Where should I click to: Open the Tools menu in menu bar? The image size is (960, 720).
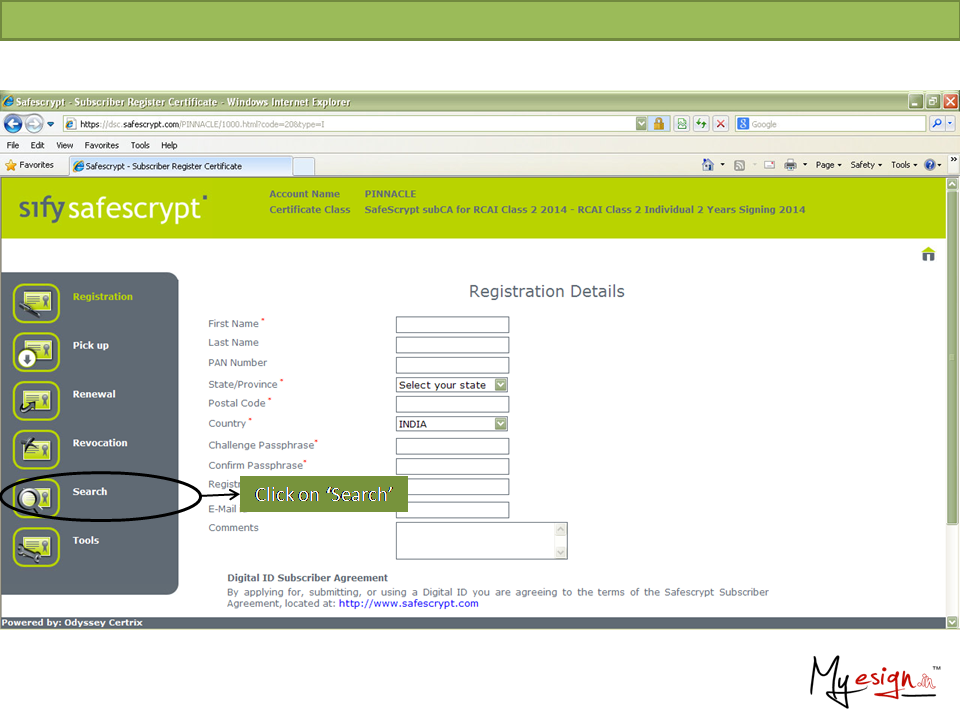tap(140, 145)
